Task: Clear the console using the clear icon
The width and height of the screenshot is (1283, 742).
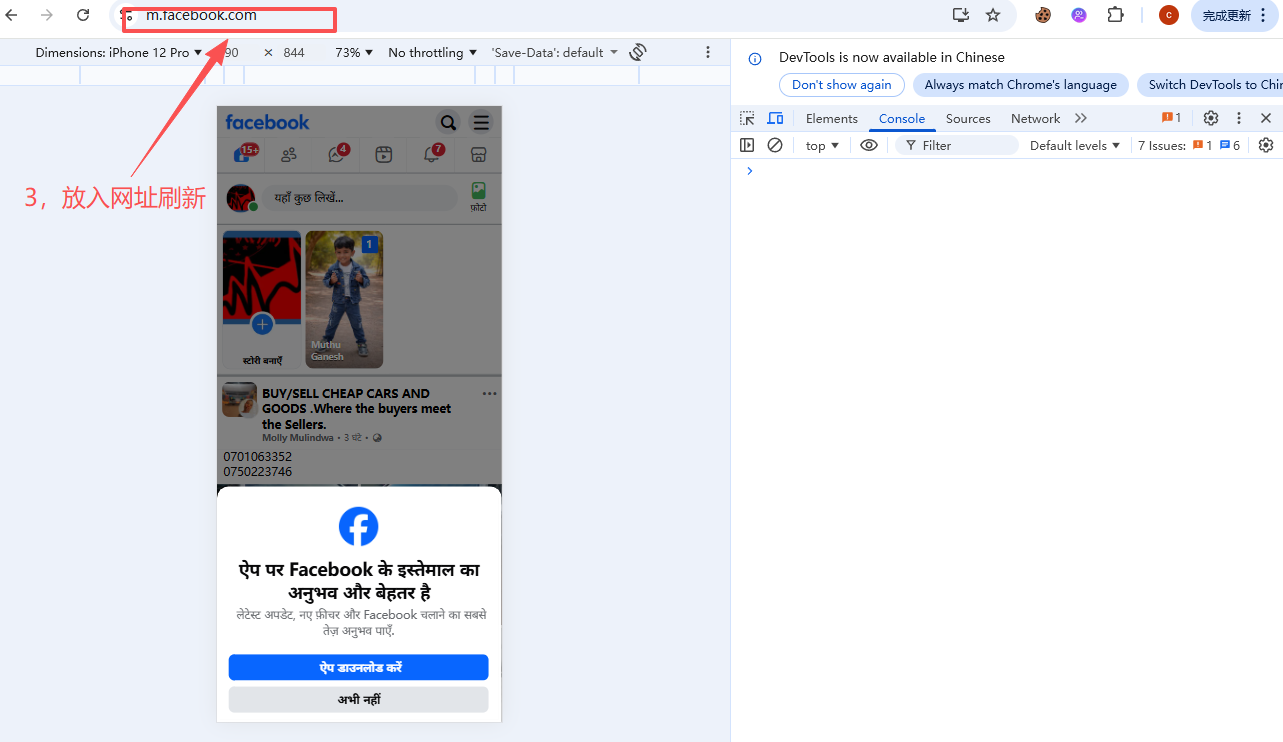Action: (x=775, y=145)
